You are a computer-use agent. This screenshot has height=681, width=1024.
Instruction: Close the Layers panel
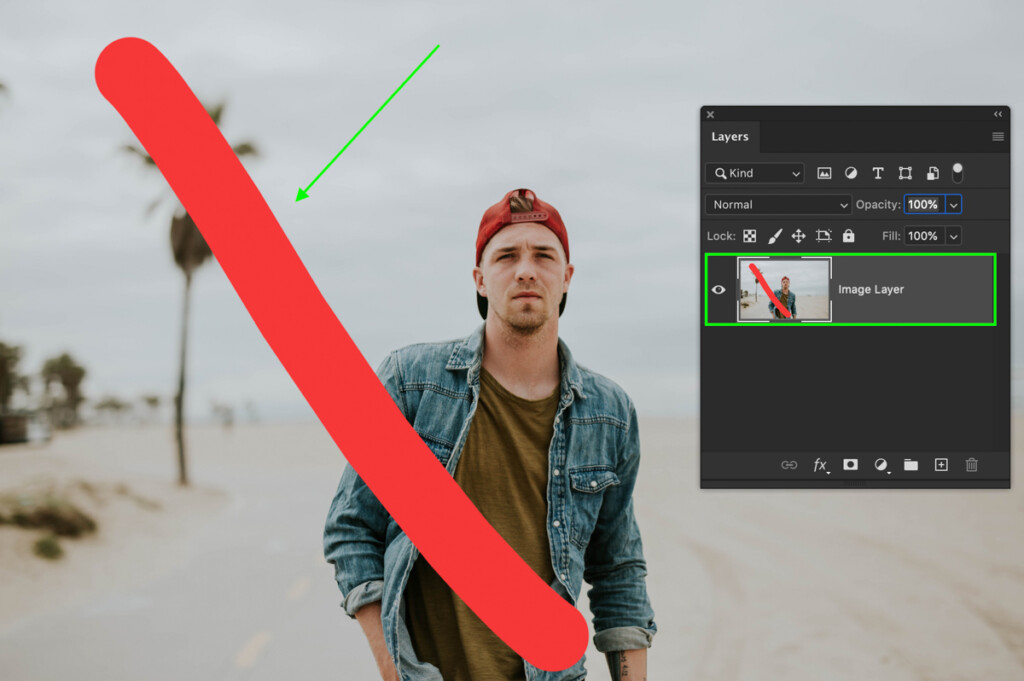tap(711, 114)
